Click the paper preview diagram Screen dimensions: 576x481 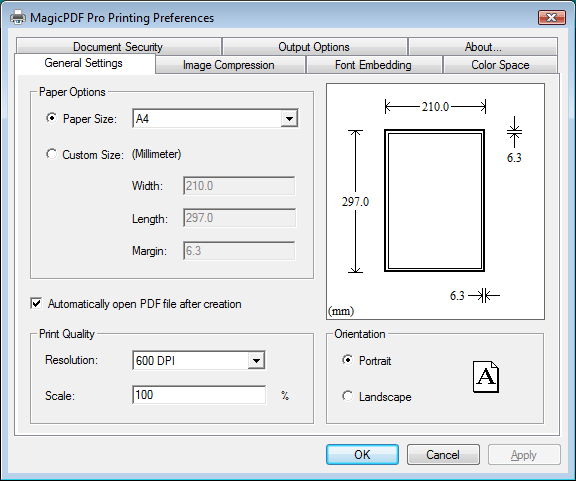435,201
